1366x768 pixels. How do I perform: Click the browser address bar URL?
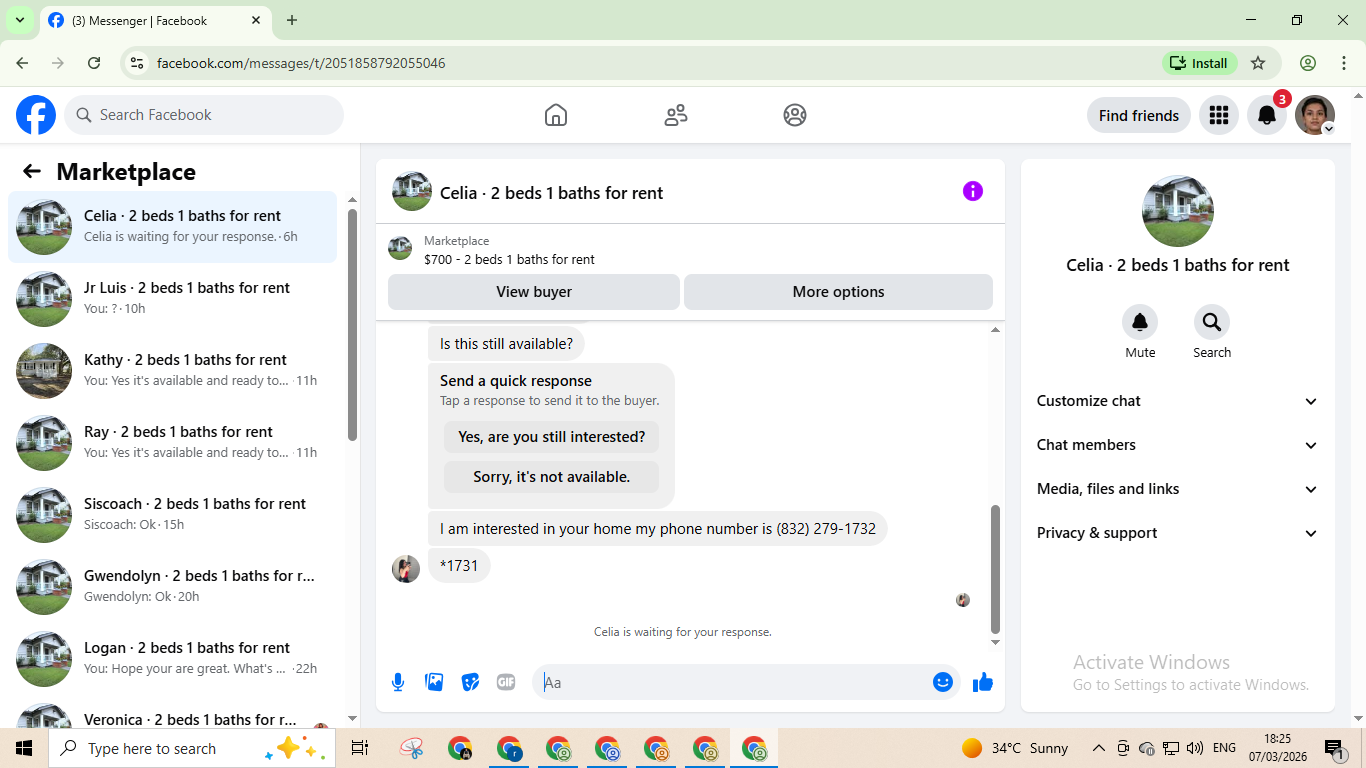301,63
